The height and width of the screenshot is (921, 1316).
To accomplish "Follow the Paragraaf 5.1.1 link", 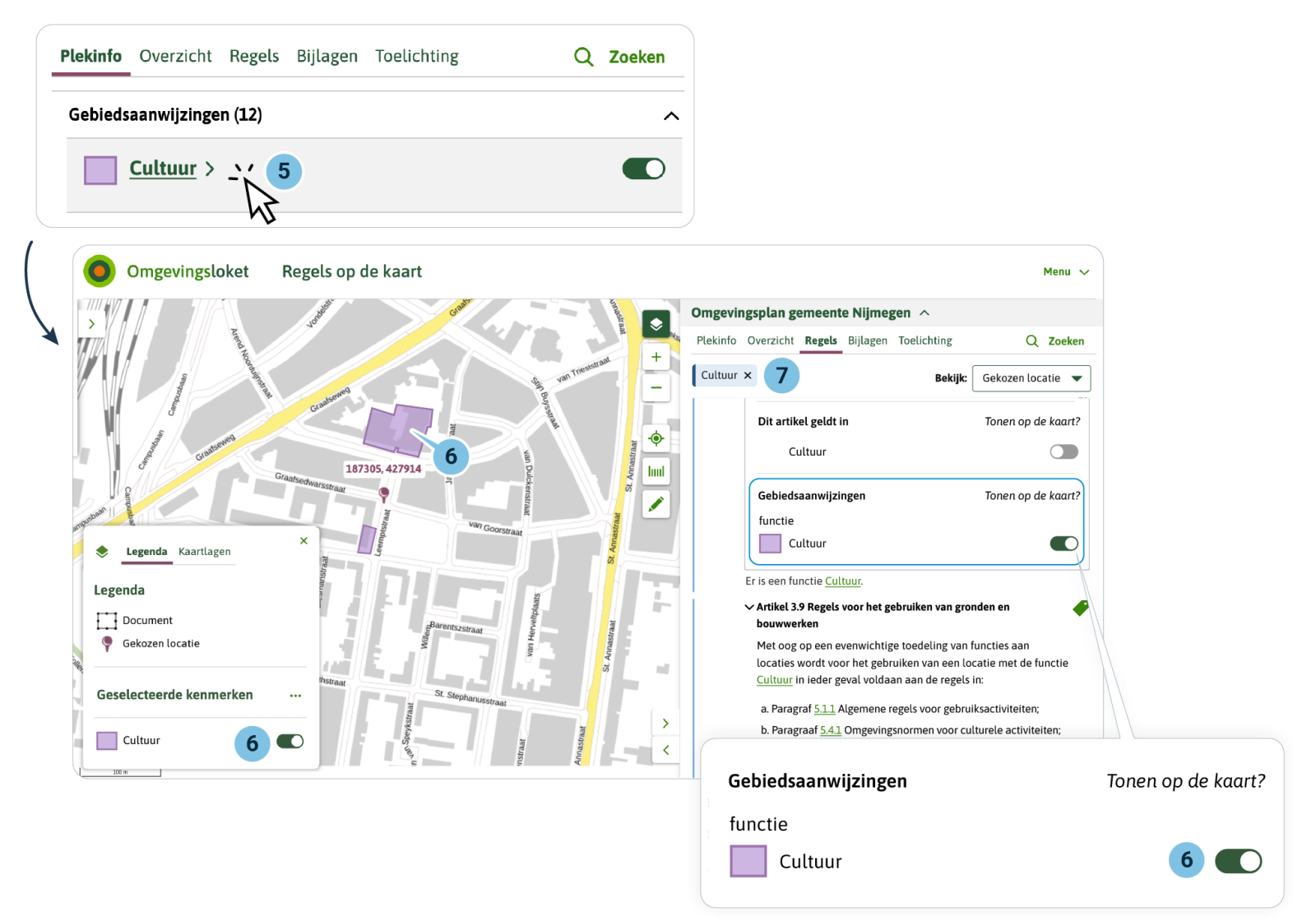I will click(x=824, y=709).
